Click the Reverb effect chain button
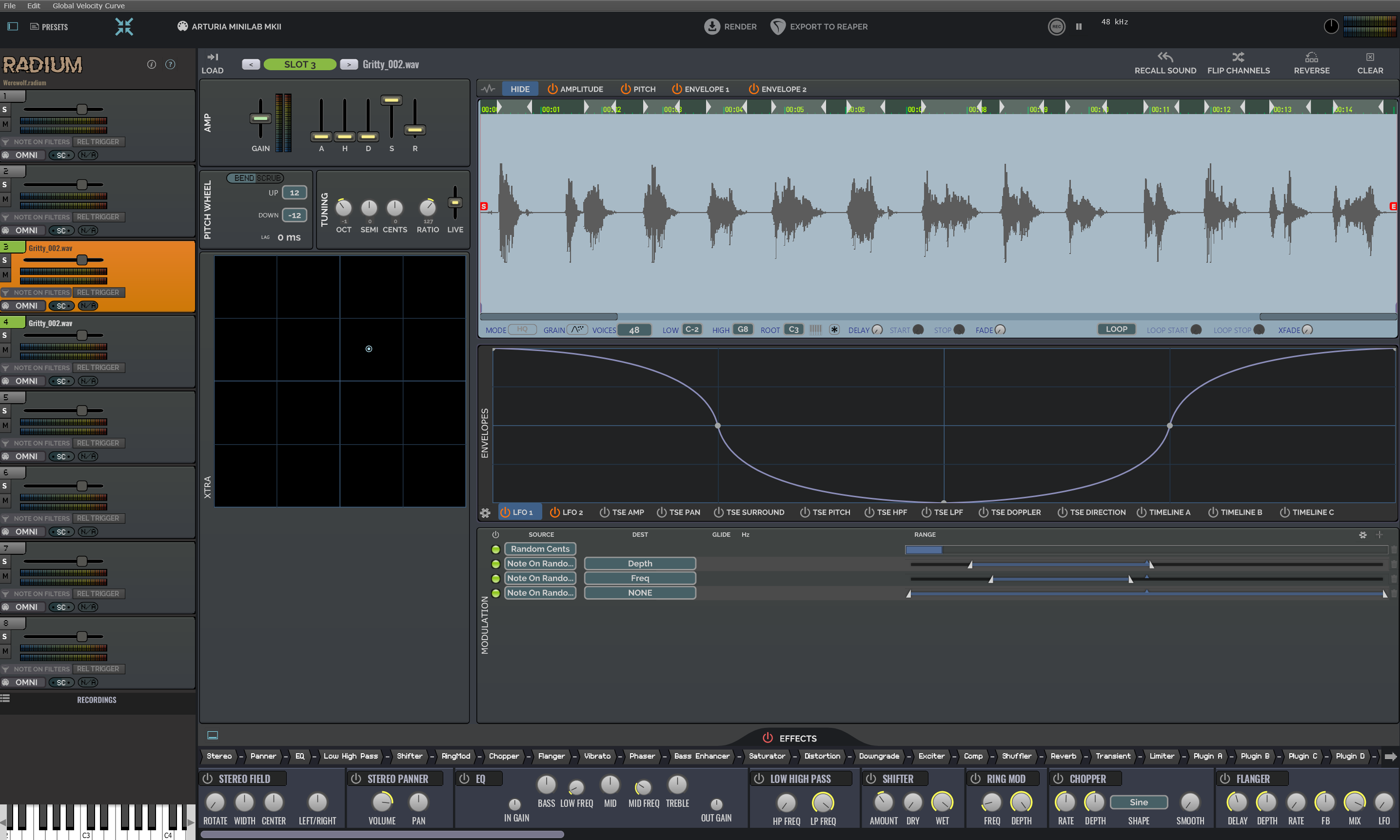1400x840 pixels. click(x=1063, y=756)
